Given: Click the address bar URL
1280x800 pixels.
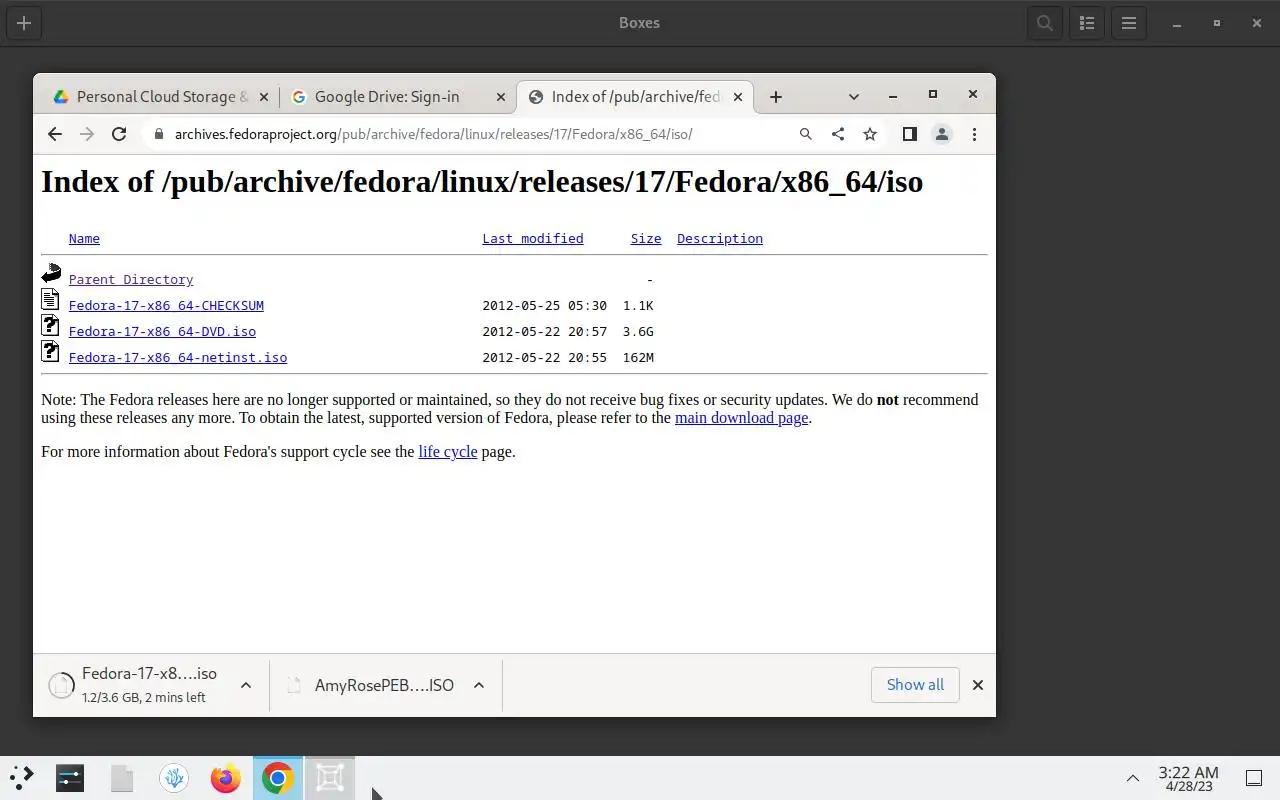Looking at the screenshot, I should [x=433, y=134].
